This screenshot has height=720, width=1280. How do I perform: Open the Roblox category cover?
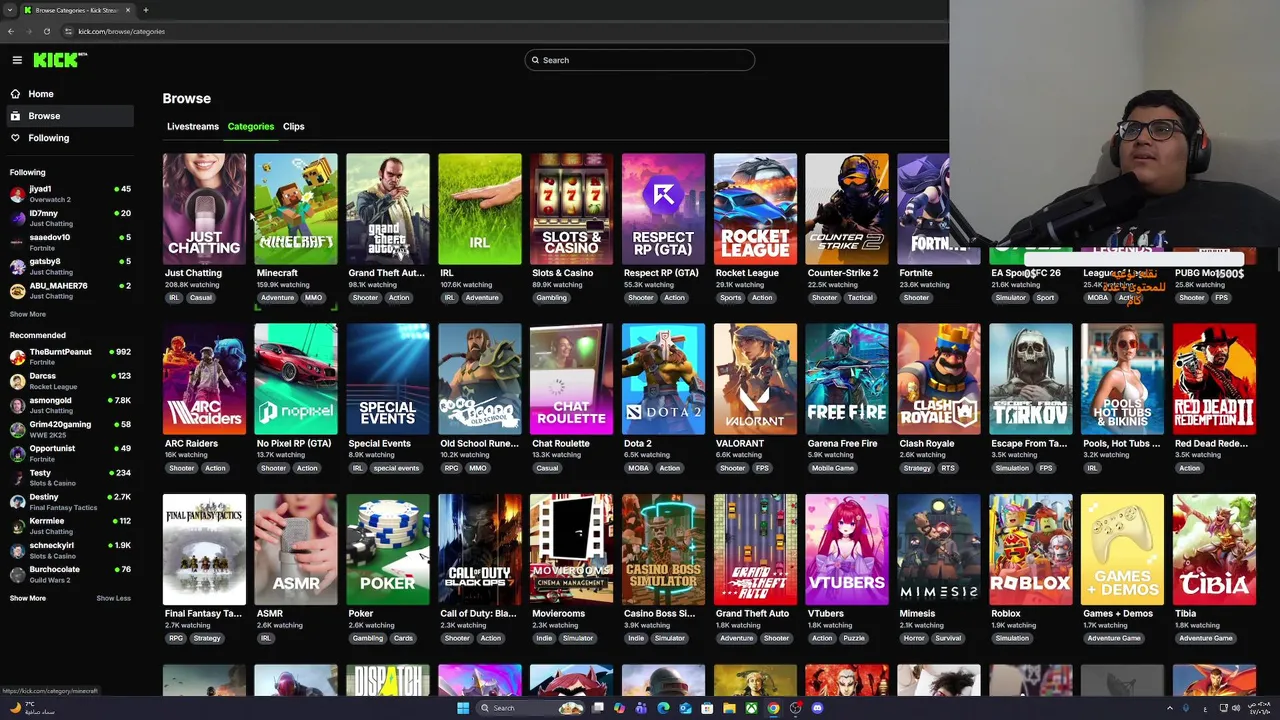1031,549
